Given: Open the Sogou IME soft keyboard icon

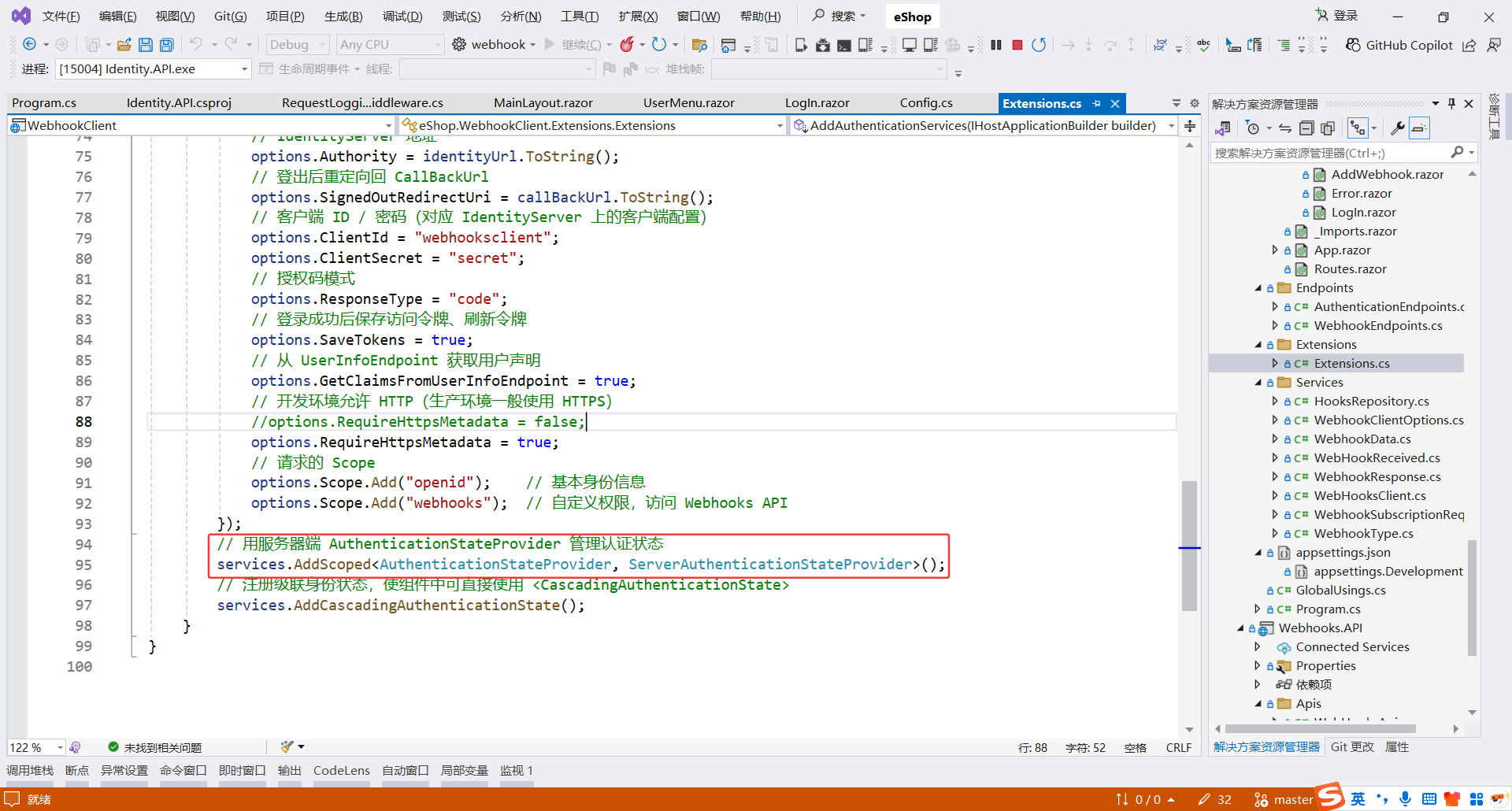Looking at the screenshot, I should [x=1429, y=799].
